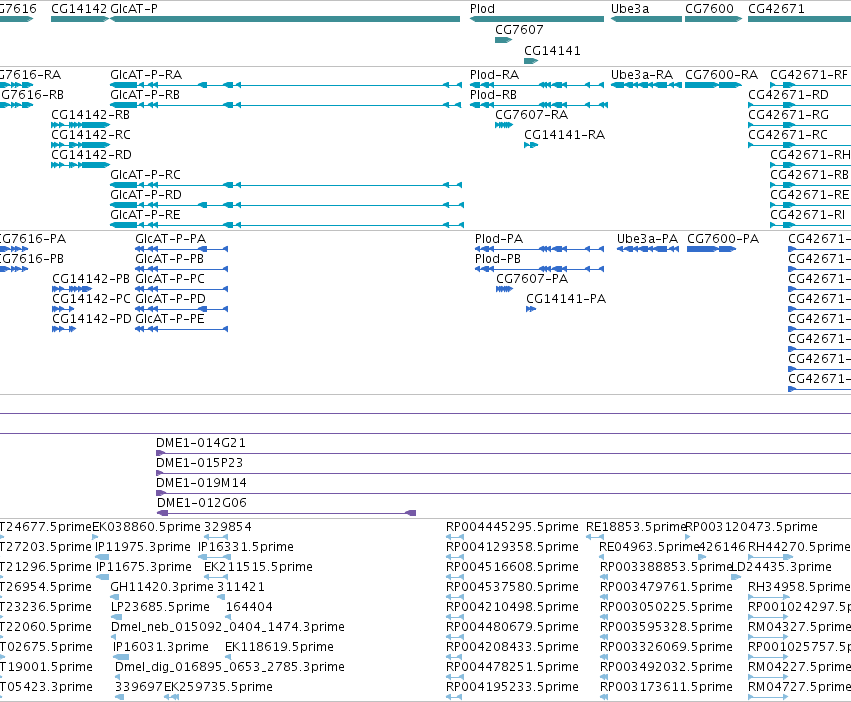Viewport: 851px width, 702px height.
Task: Open the CG14141 gene label
Action: tap(552, 50)
